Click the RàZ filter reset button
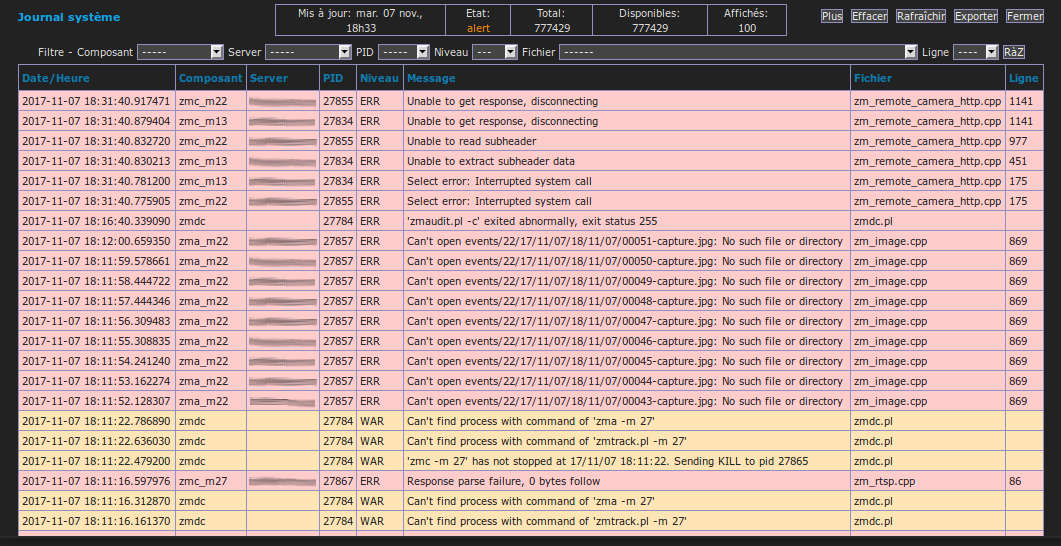 pyautogui.click(x=1014, y=52)
